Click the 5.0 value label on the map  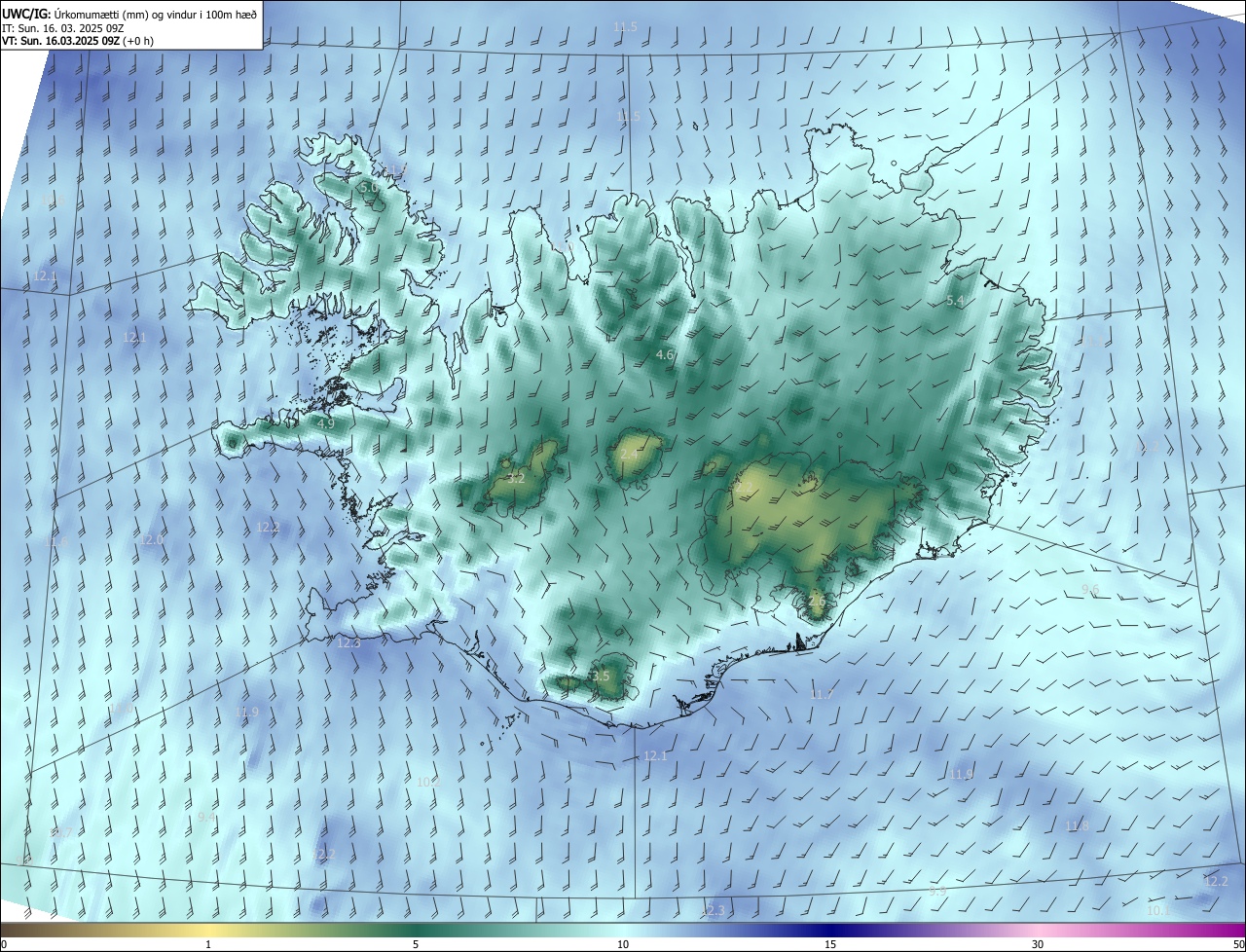369,187
